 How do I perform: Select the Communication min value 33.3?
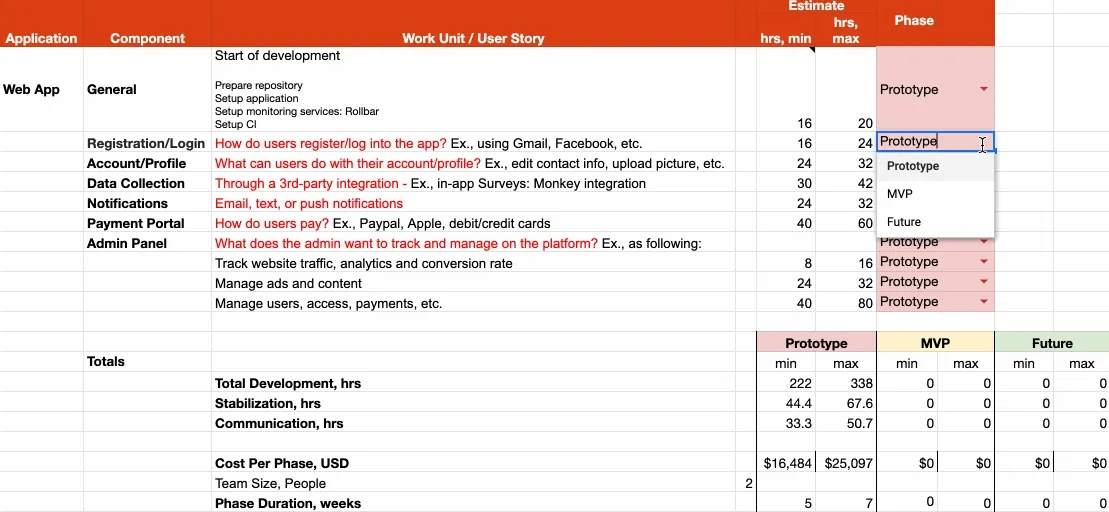pyautogui.click(x=786, y=424)
